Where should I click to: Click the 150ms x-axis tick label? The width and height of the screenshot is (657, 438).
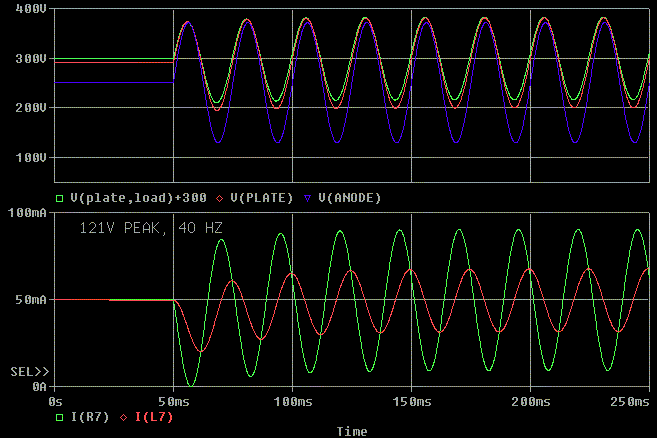(411, 400)
